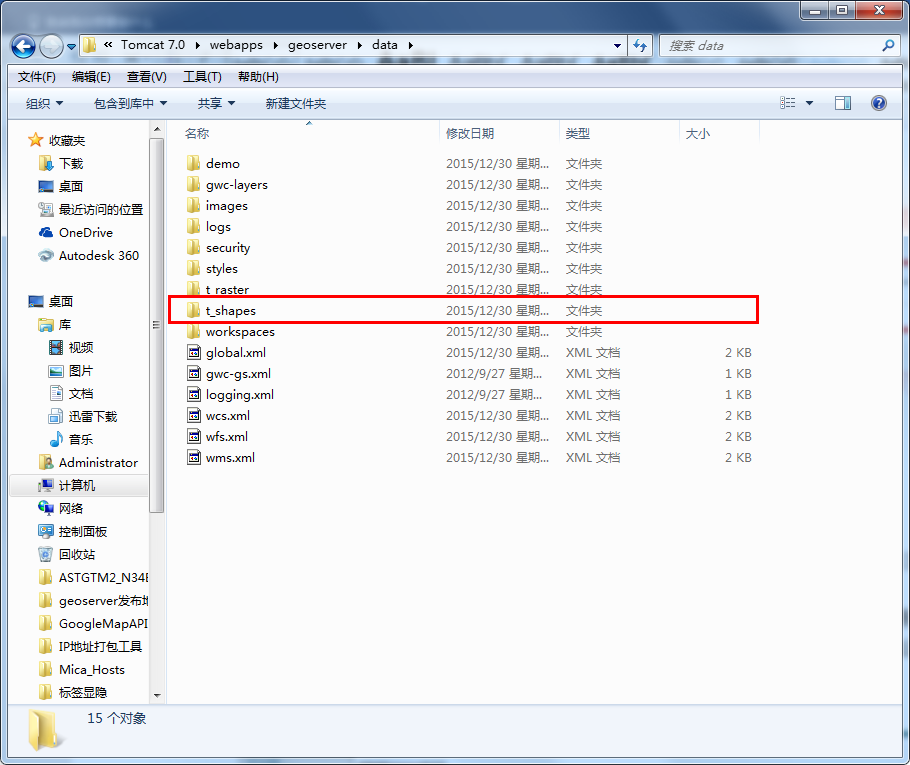Sort by the 大小 column header

(698, 133)
